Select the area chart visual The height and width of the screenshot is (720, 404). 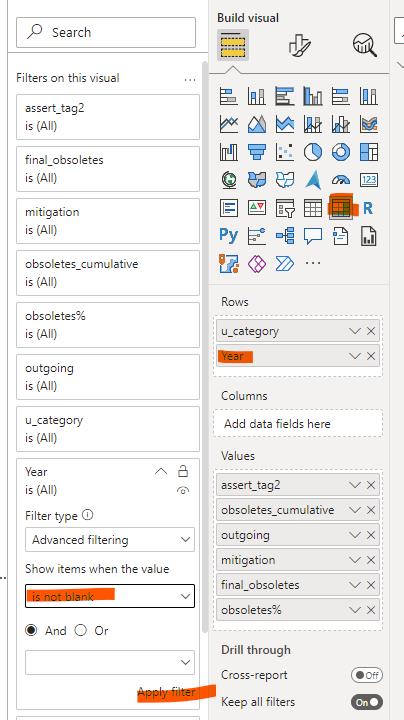[x=256, y=124]
